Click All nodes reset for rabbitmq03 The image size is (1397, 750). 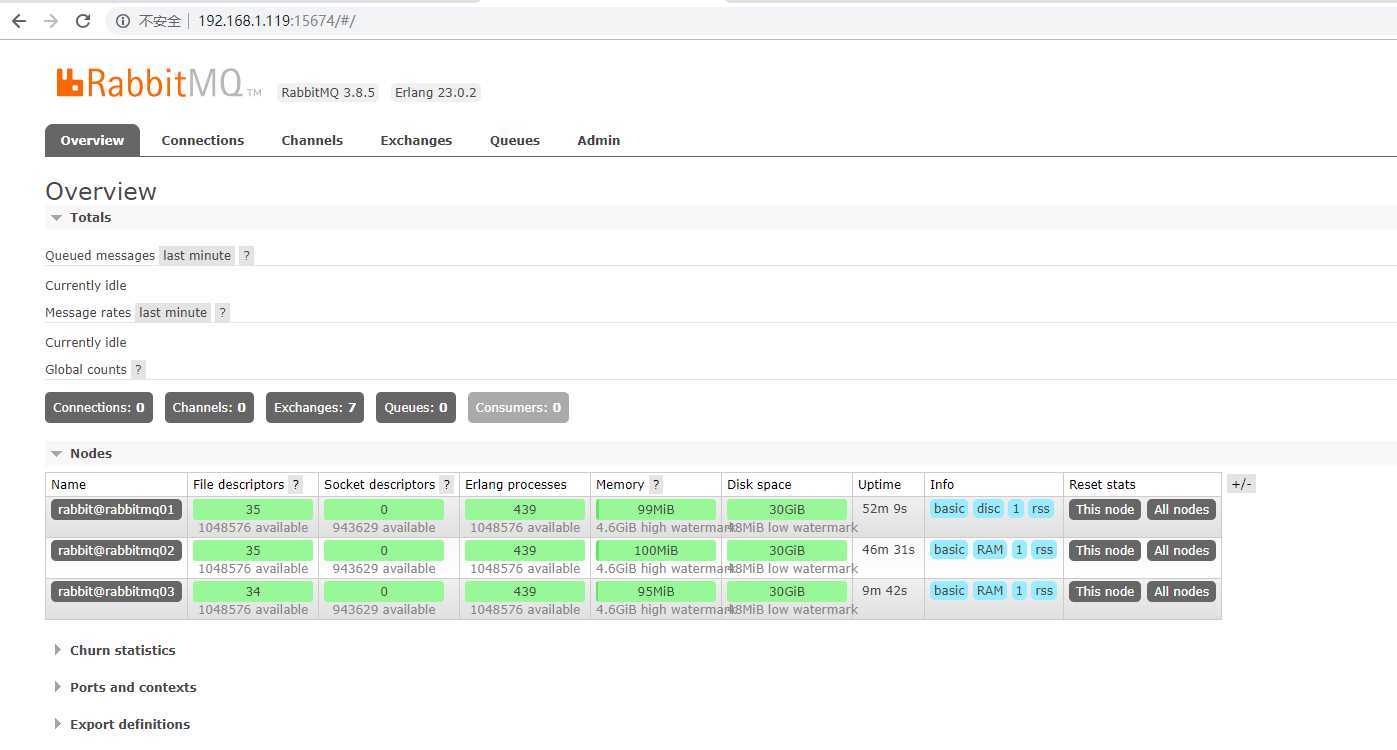point(1181,592)
